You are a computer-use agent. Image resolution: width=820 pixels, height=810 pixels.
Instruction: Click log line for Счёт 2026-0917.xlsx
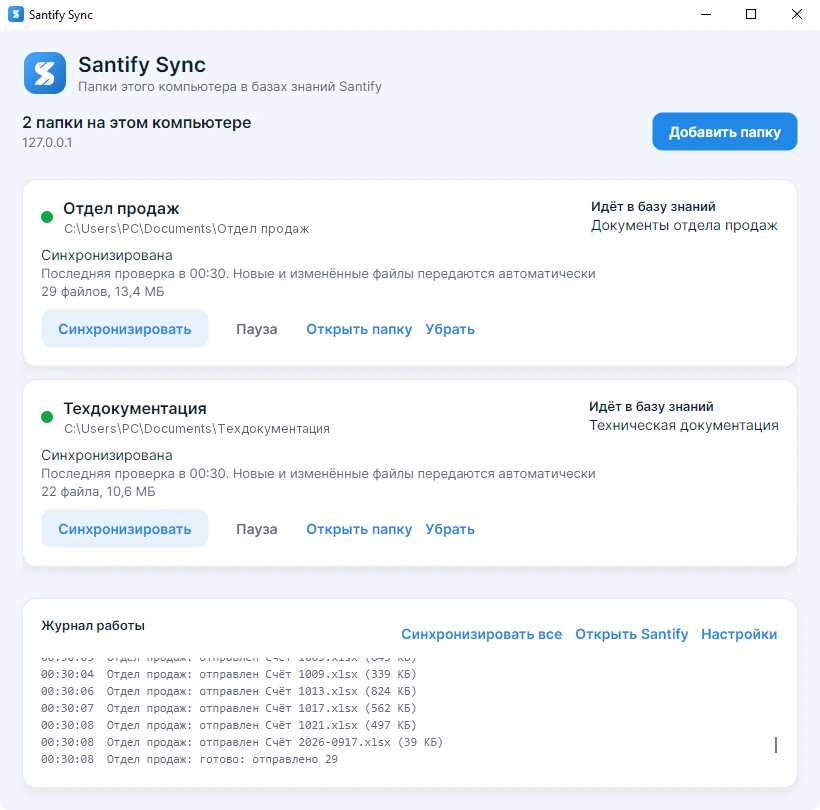(242, 742)
